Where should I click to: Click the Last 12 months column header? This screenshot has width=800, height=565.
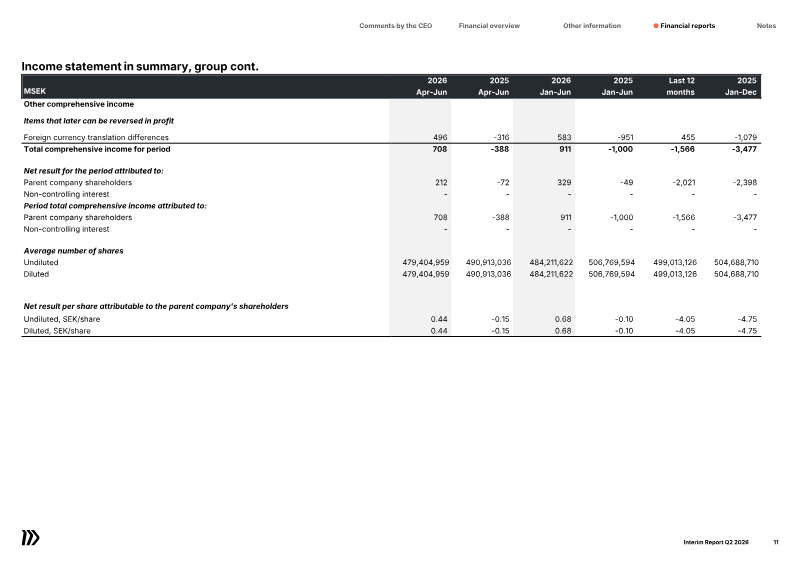681,86
